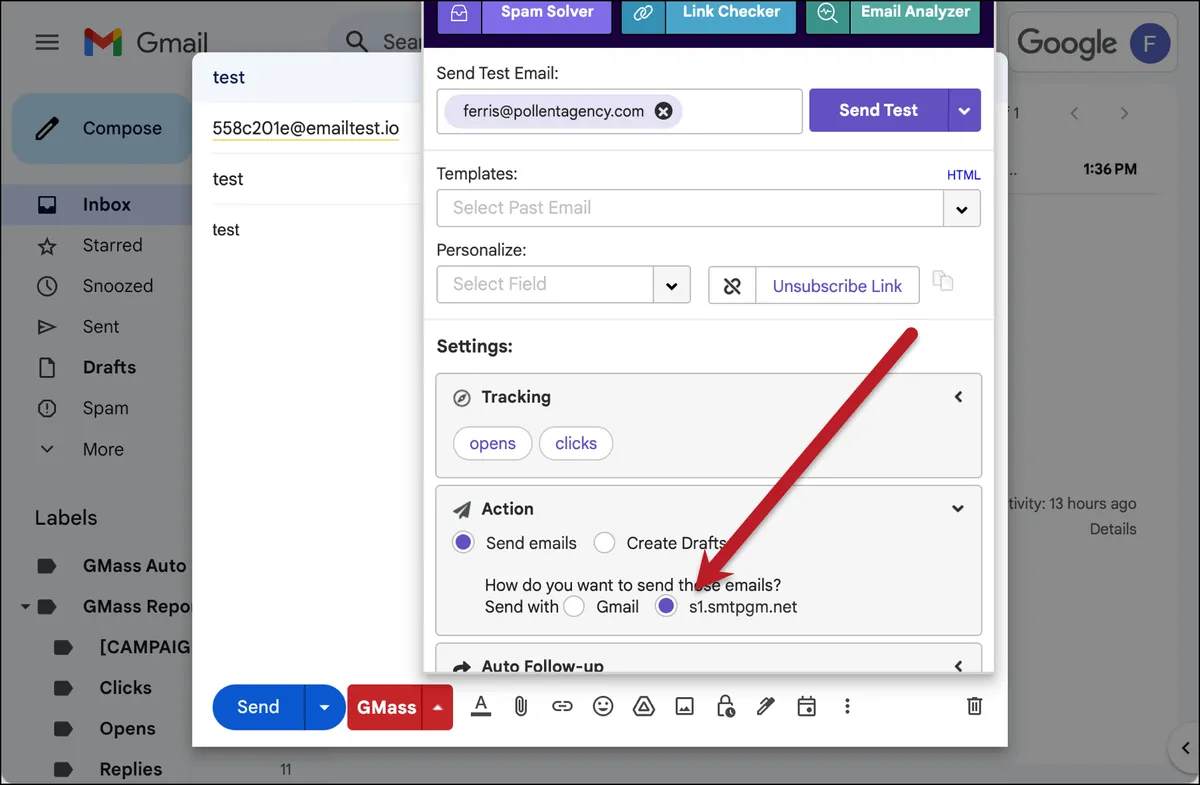Click the red GMass button
The image size is (1200, 785).
[386, 707]
